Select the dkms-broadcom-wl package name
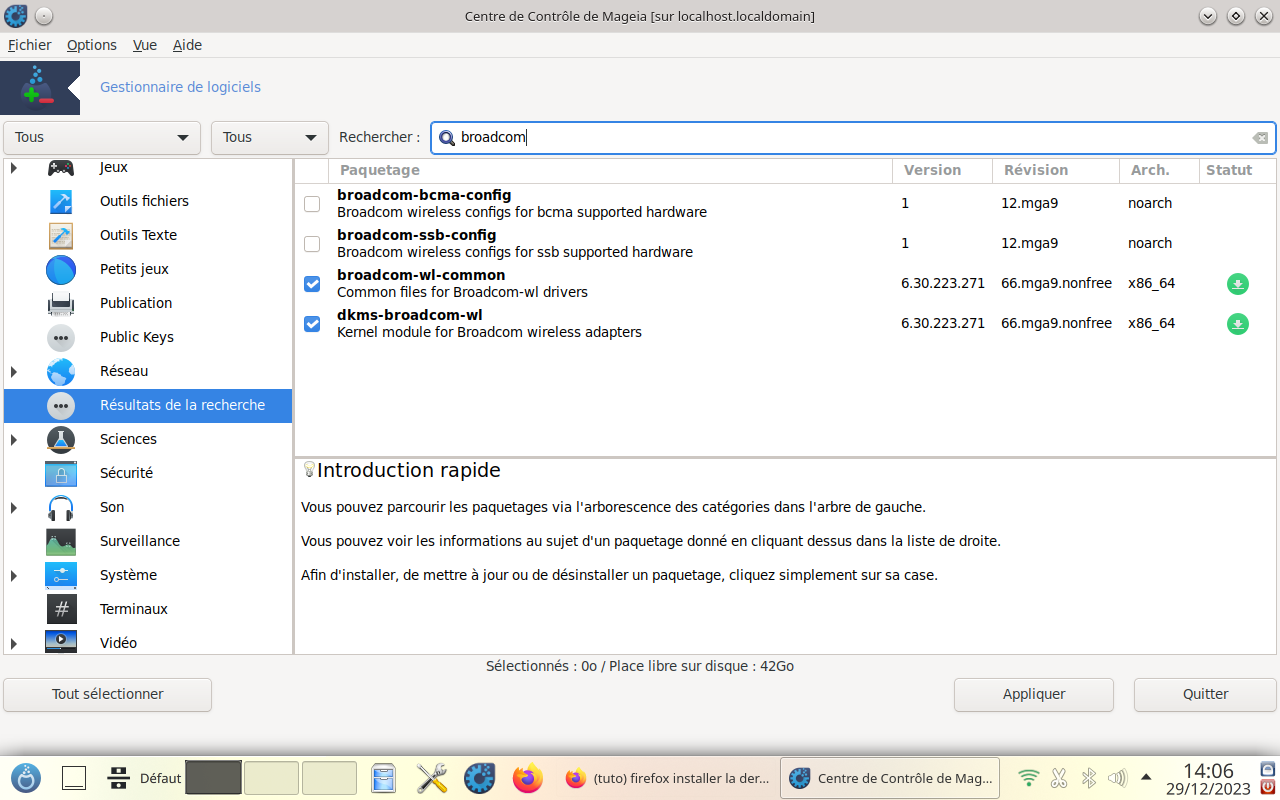The height and width of the screenshot is (800, 1280). 410,315
